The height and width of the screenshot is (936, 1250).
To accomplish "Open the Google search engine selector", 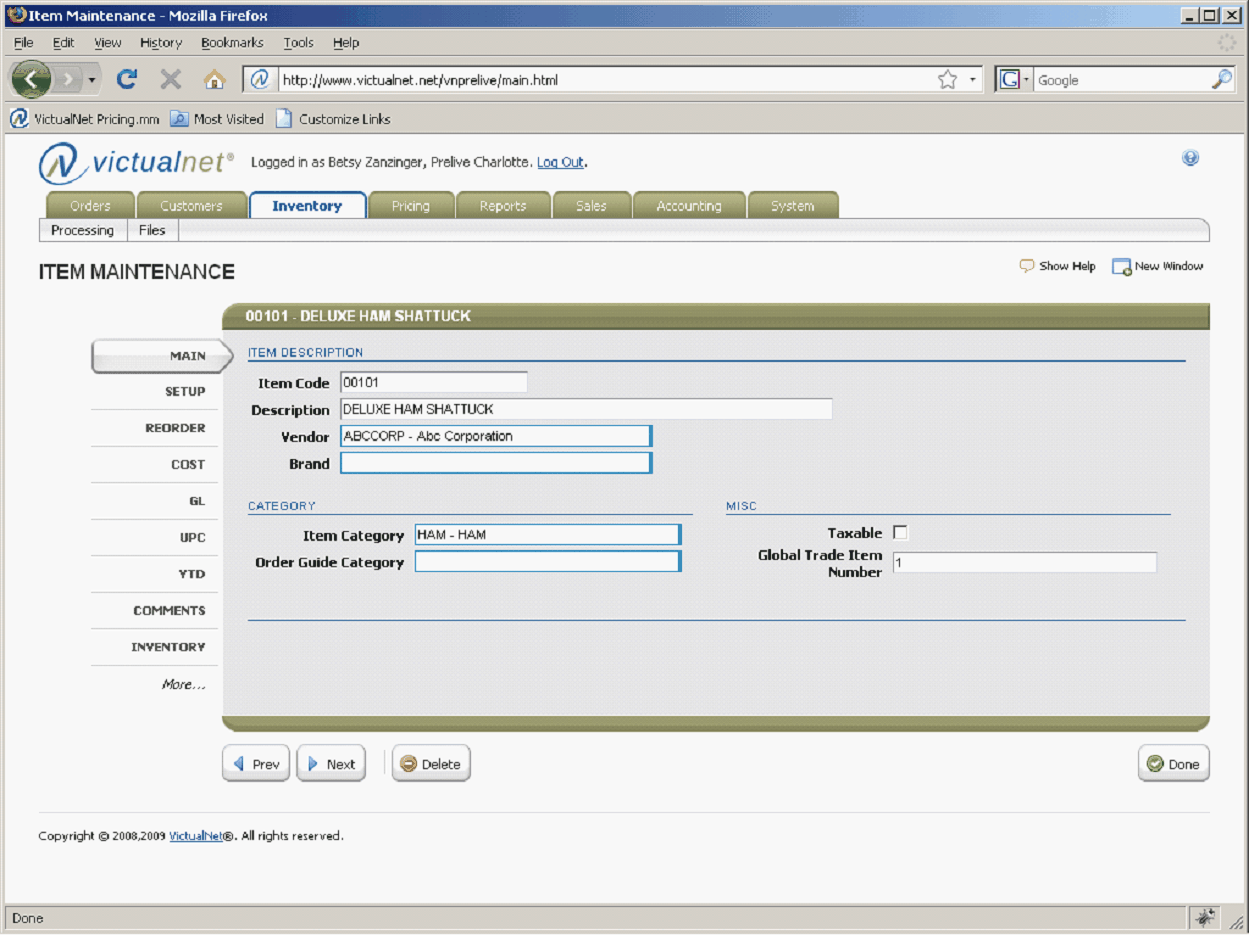I will pos(1014,80).
